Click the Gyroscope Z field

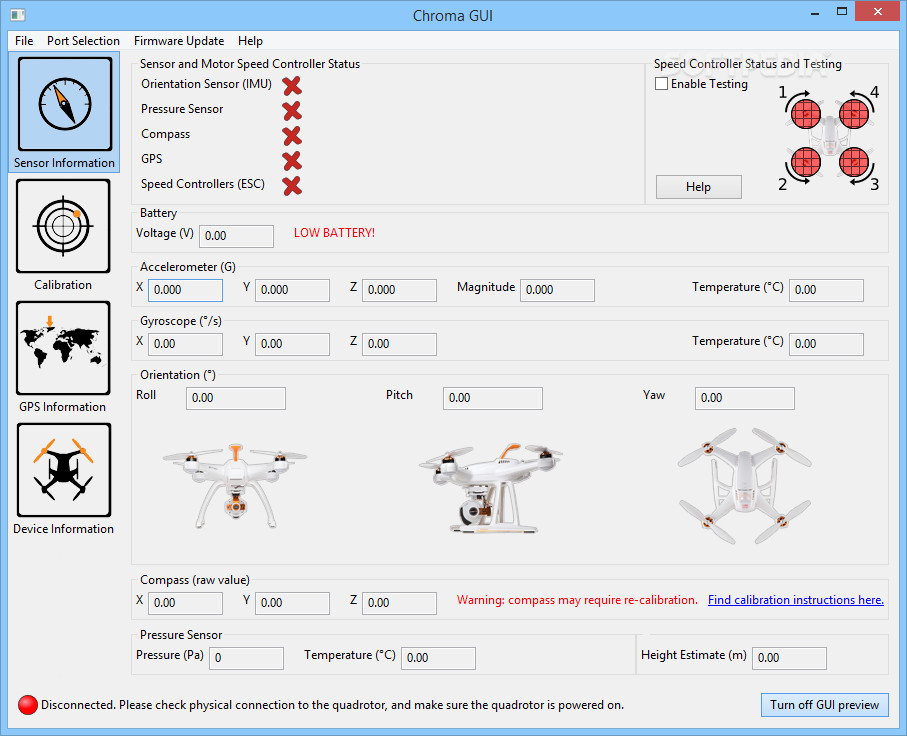[x=399, y=344]
